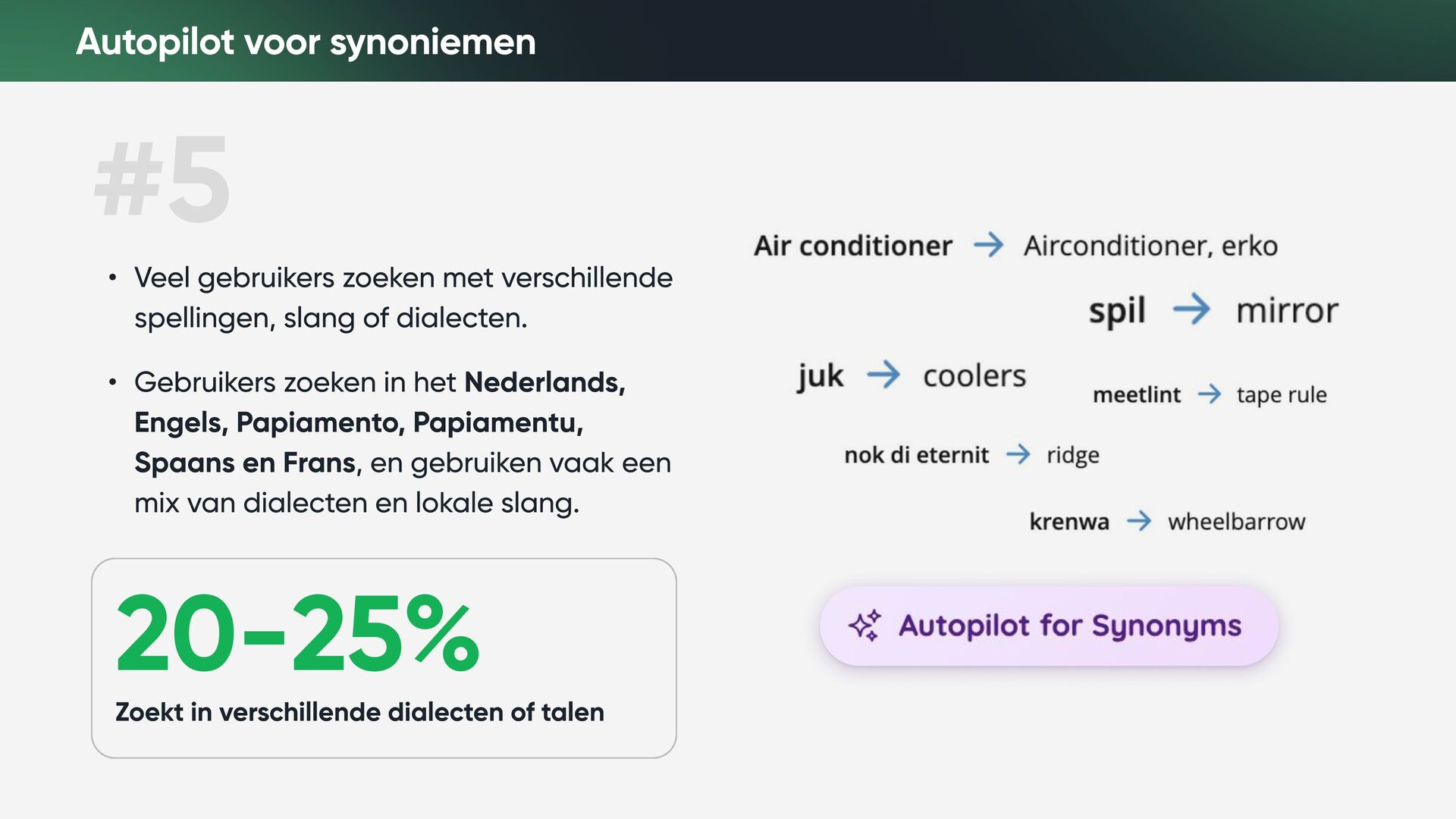Click the Autopilot voor synoniemen title
Image resolution: width=1456 pixels, height=819 pixels.
pyautogui.click(x=306, y=41)
